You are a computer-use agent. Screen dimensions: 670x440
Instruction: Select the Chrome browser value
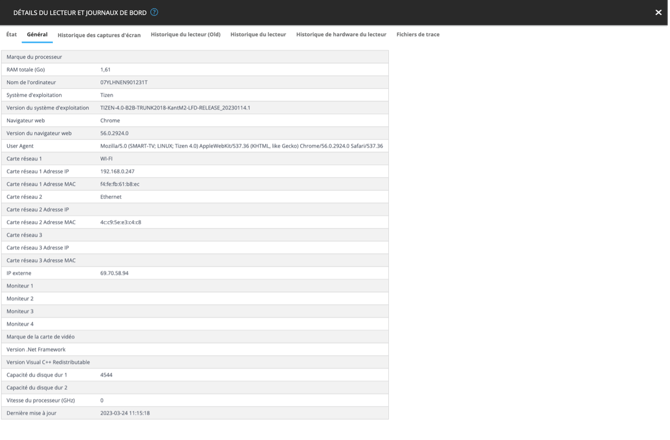pyautogui.click(x=110, y=120)
